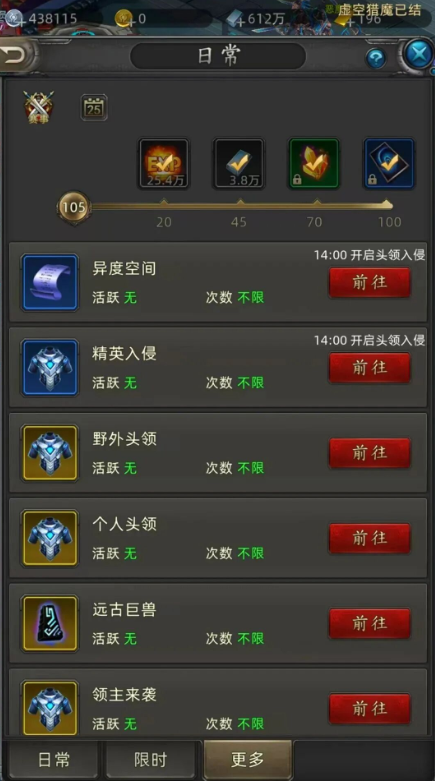Image resolution: width=435 pixels, height=781 pixels.
Task: Select the 更多 tab
Action: (248, 760)
